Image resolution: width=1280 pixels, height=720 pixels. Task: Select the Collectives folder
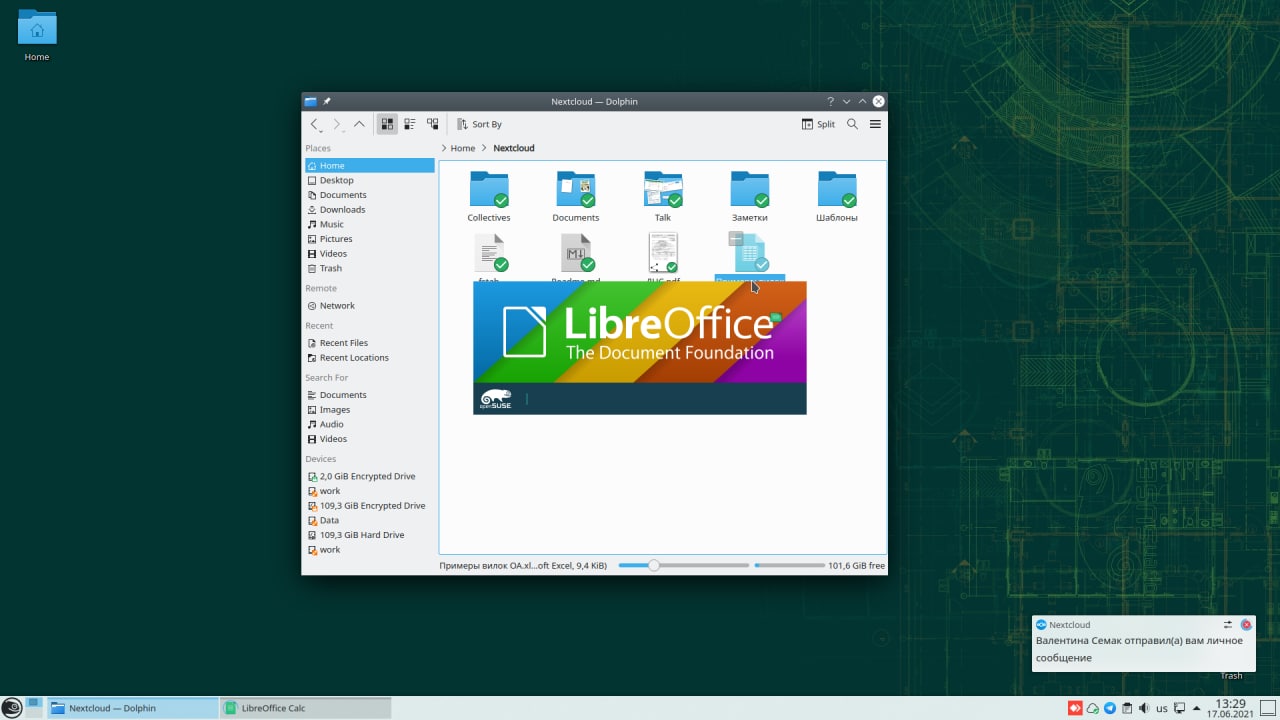[489, 196]
